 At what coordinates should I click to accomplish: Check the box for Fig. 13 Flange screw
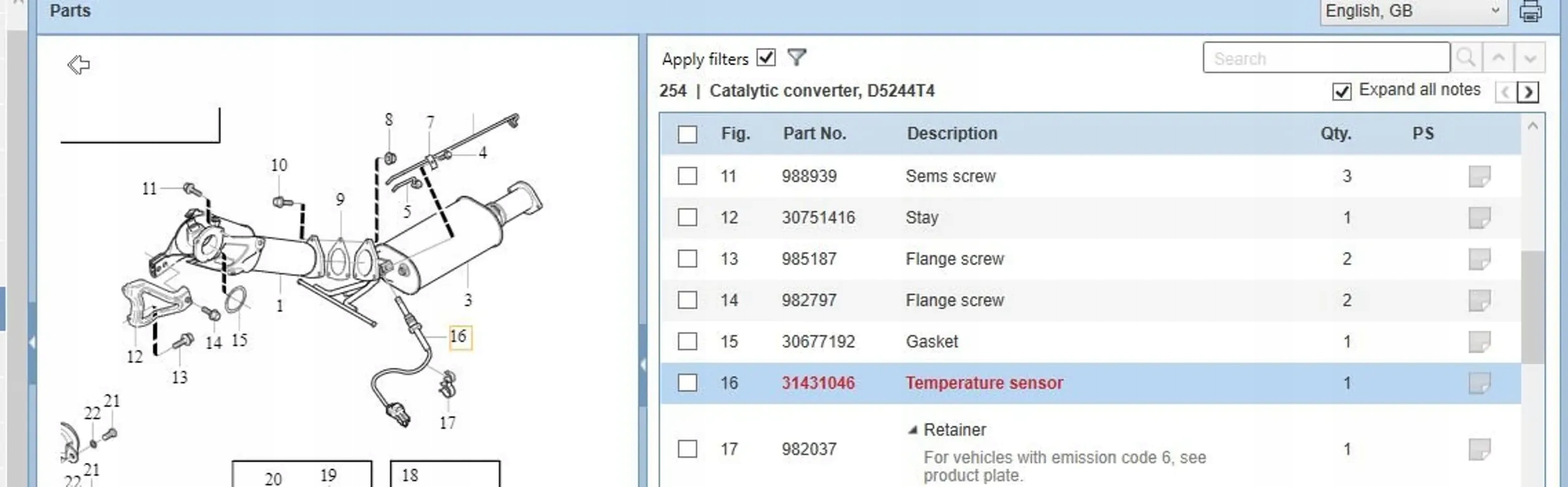(x=687, y=259)
